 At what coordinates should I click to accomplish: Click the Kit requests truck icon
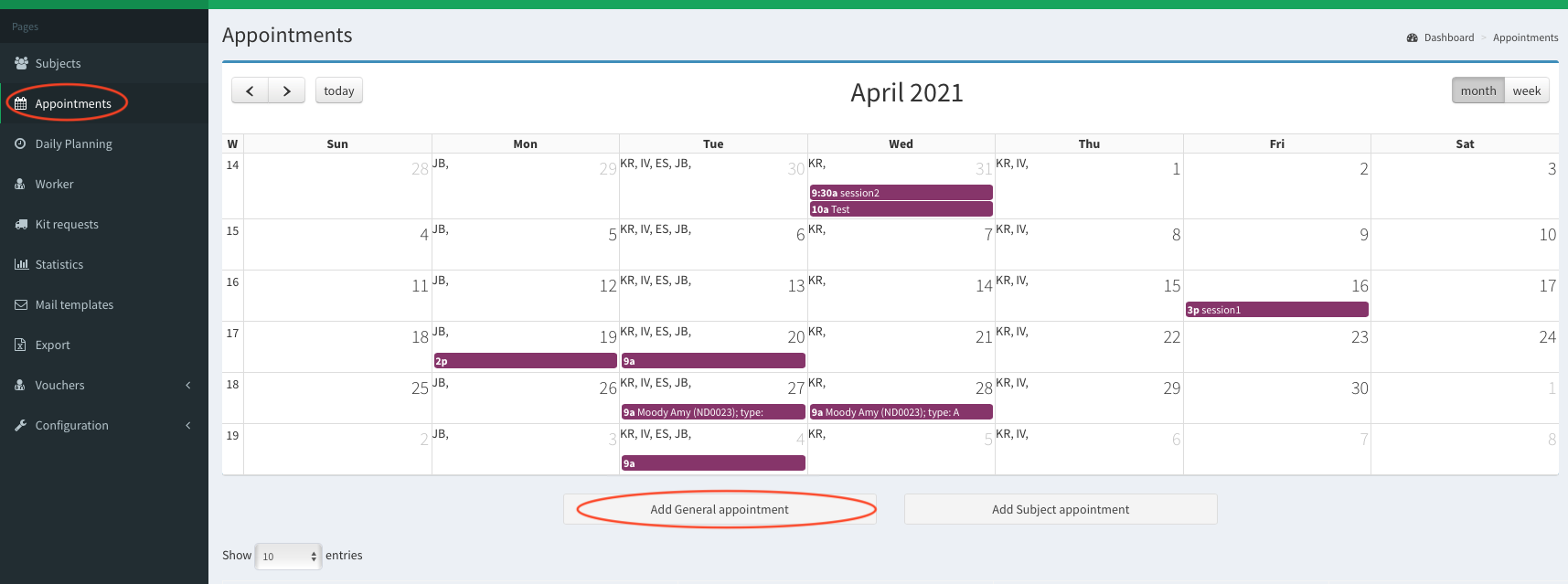tap(21, 224)
